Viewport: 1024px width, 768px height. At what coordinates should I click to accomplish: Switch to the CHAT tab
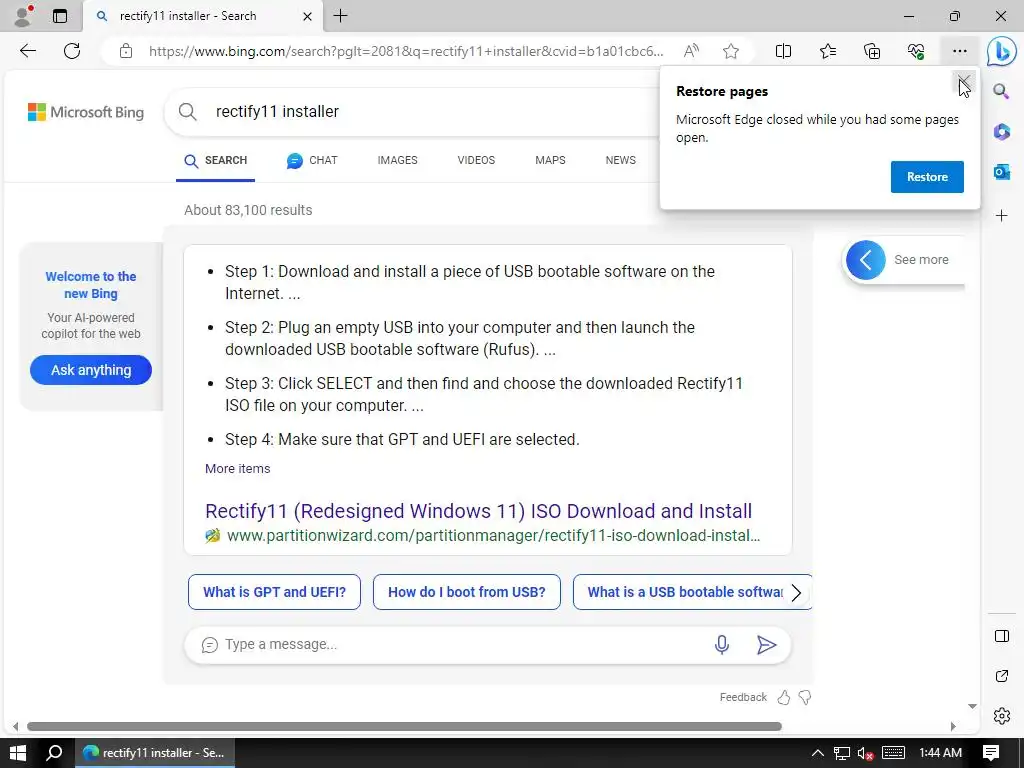pyautogui.click(x=312, y=161)
